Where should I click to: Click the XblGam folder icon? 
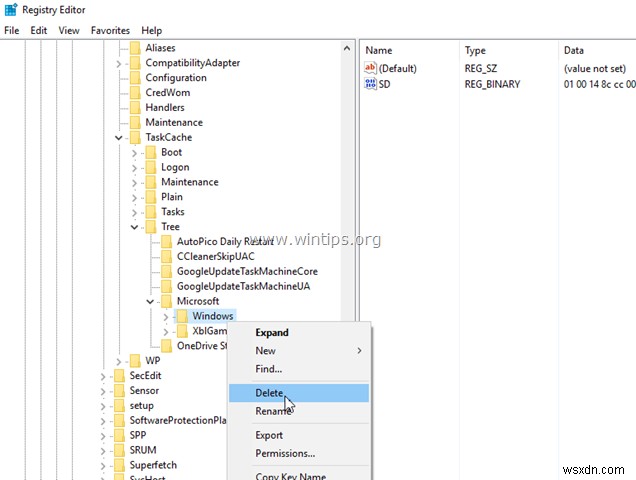pyautogui.click(x=182, y=331)
